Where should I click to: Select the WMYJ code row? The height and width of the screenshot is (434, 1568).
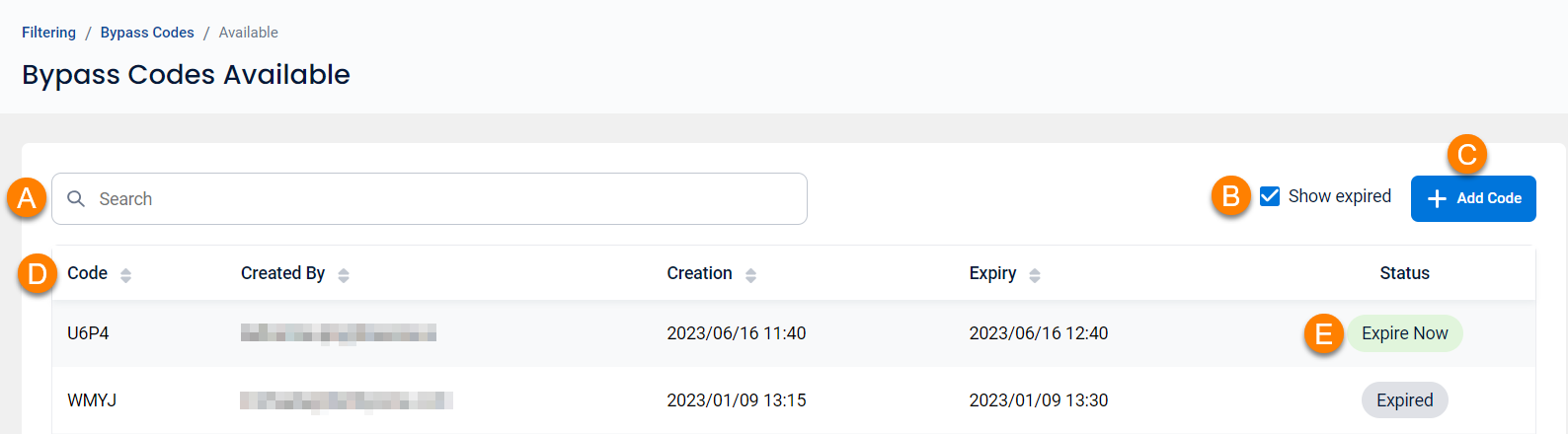794,400
